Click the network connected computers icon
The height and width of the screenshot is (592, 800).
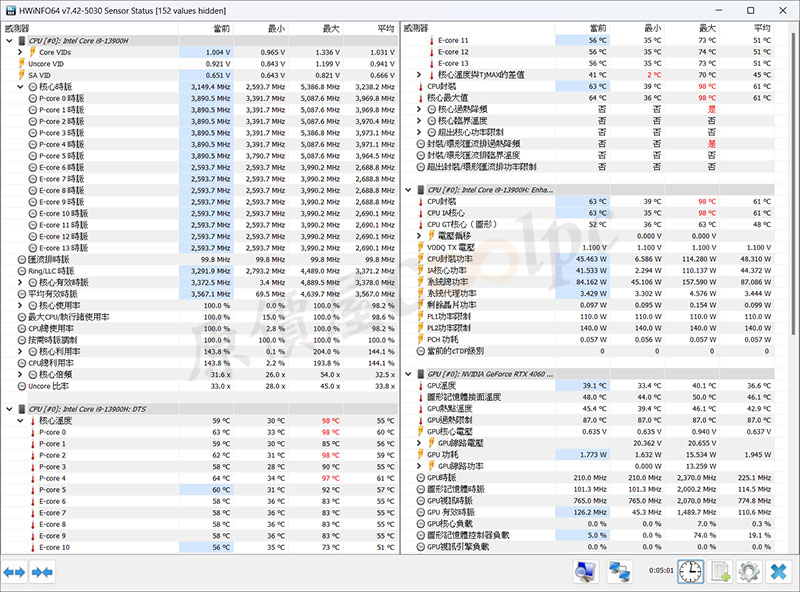click(x=620, y=572)
